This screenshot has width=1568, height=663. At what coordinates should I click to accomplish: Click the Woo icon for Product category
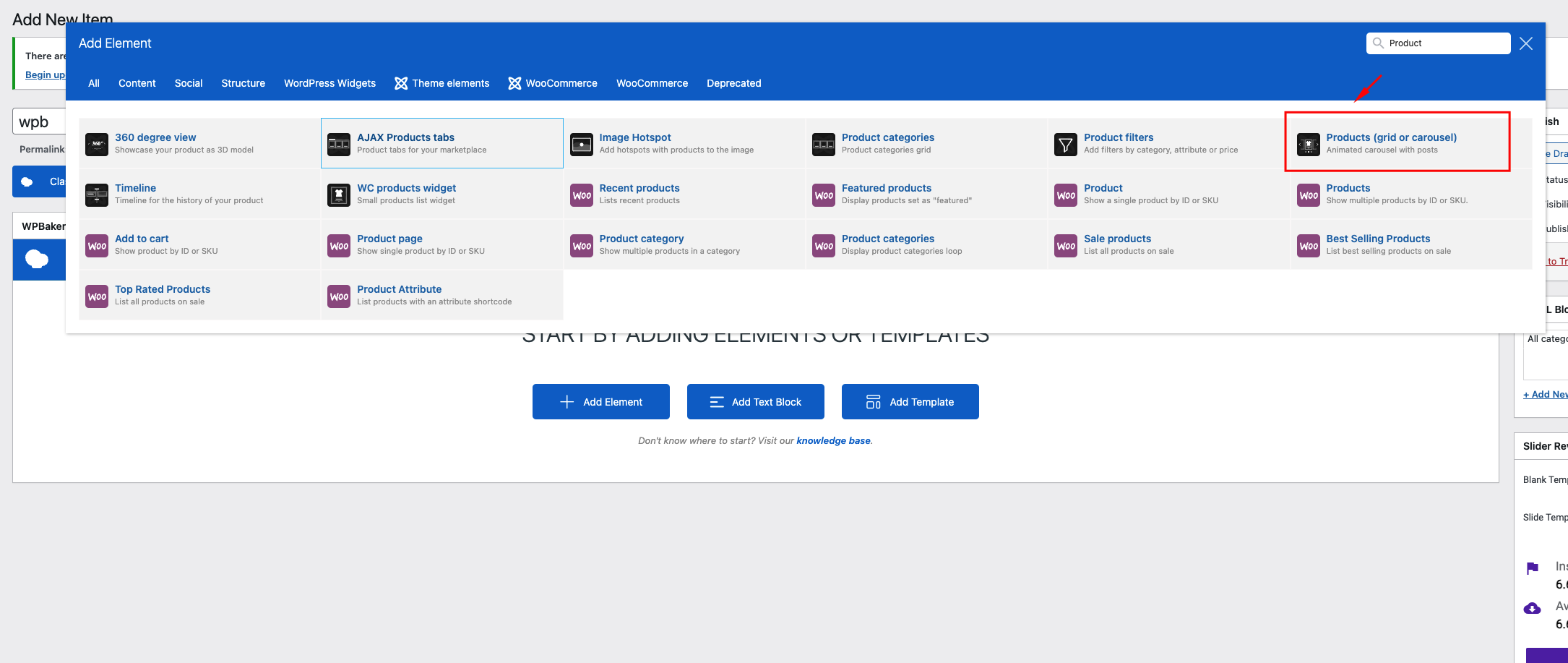[582, 245]
